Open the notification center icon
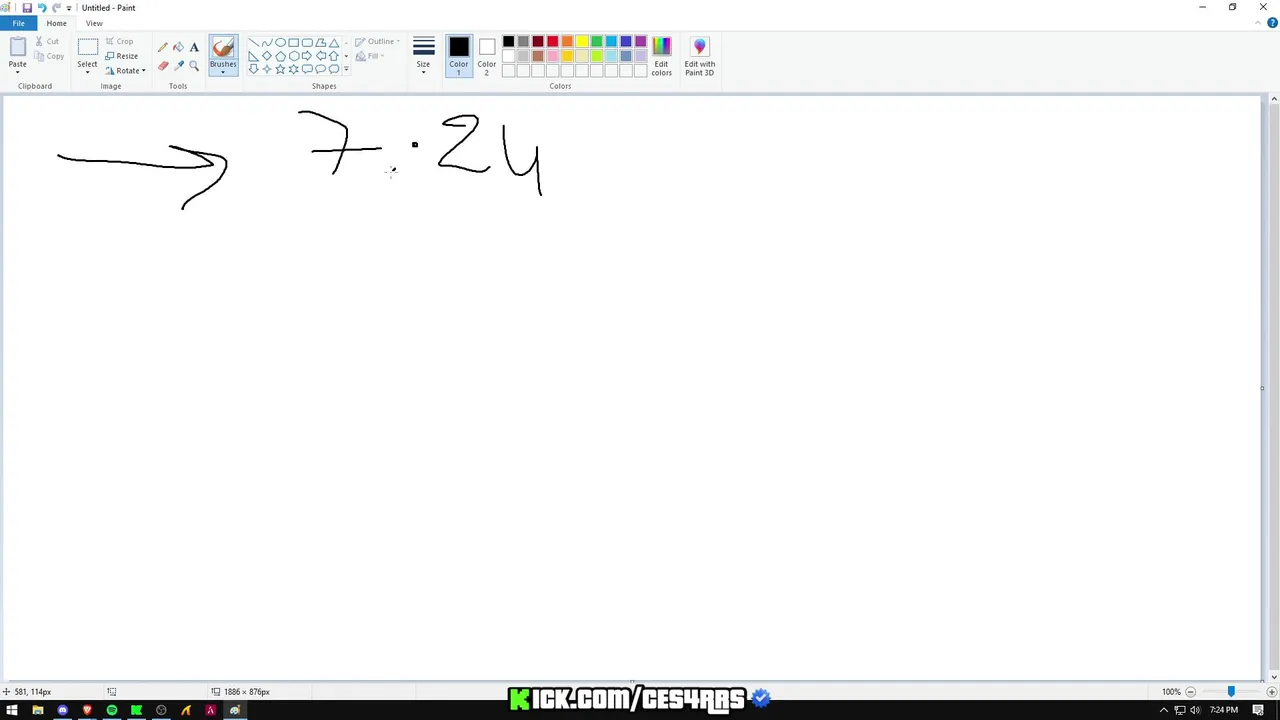This screenshot has width=1280, height=720. pos(1258,711)
